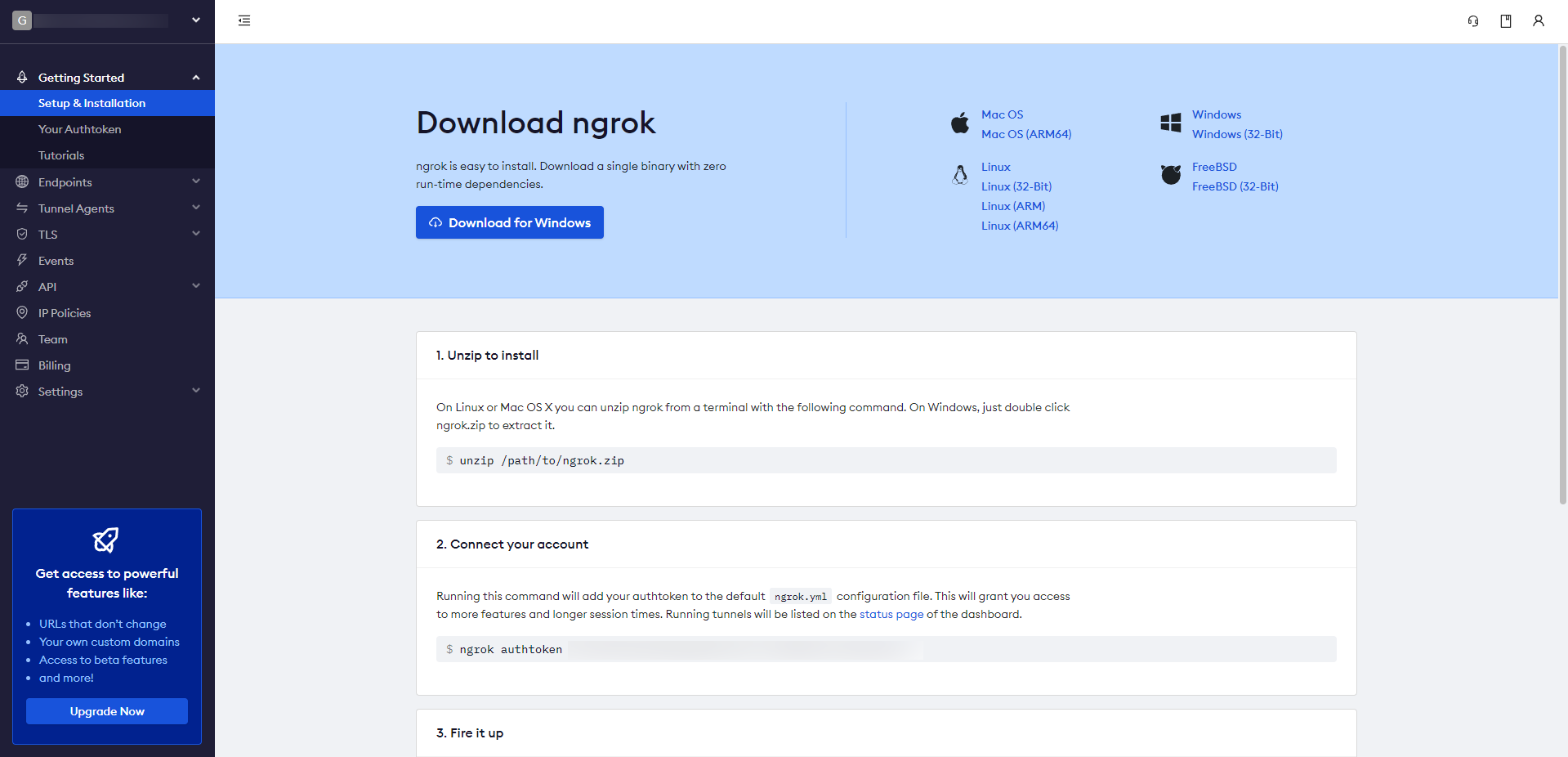This screenshot has width=1568, height=757.
Task: Click the page vertical scrollbar
Action: [x=1562, y=274]
